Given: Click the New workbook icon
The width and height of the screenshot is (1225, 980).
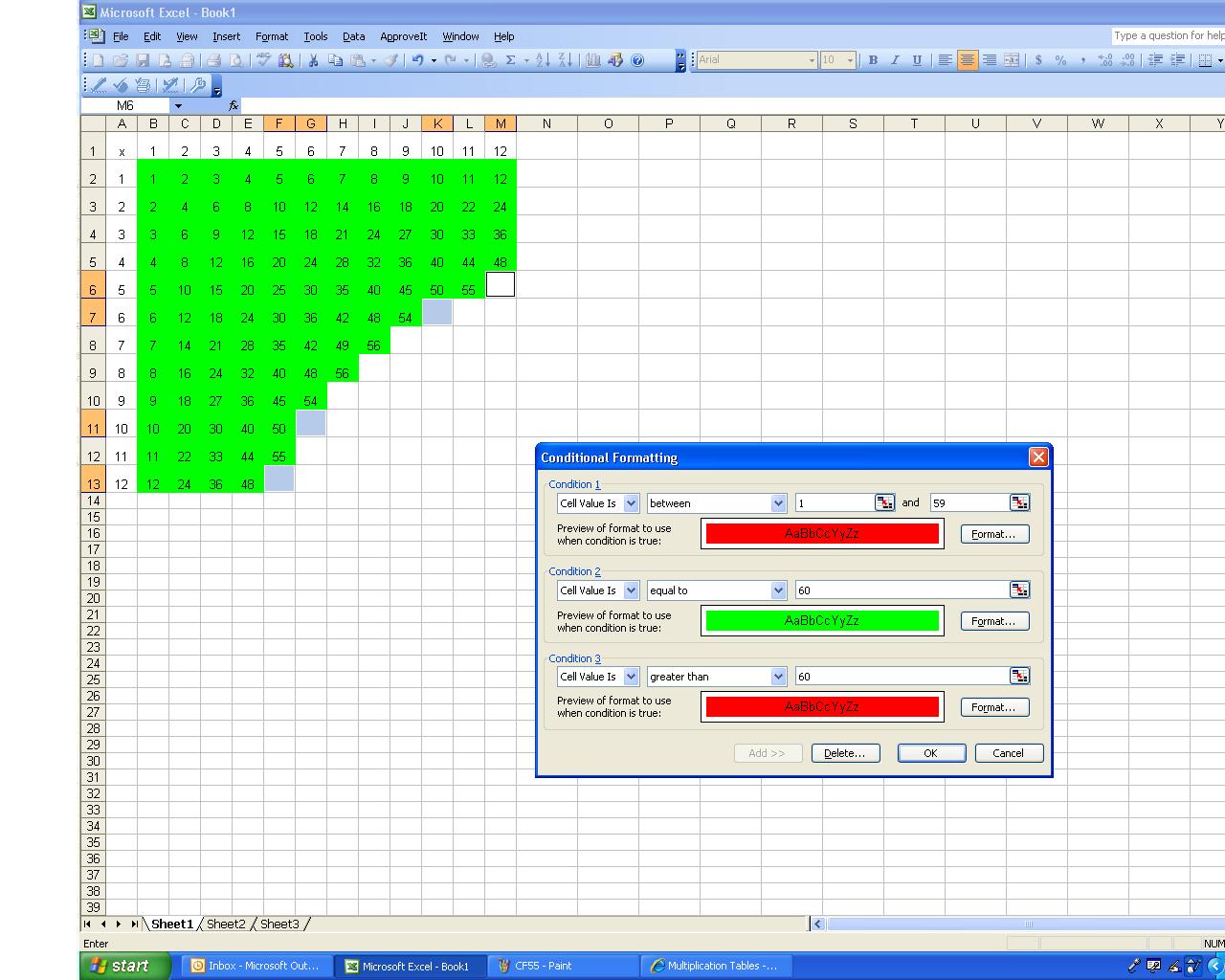Looking at the screenshot, I should [98, 60].
